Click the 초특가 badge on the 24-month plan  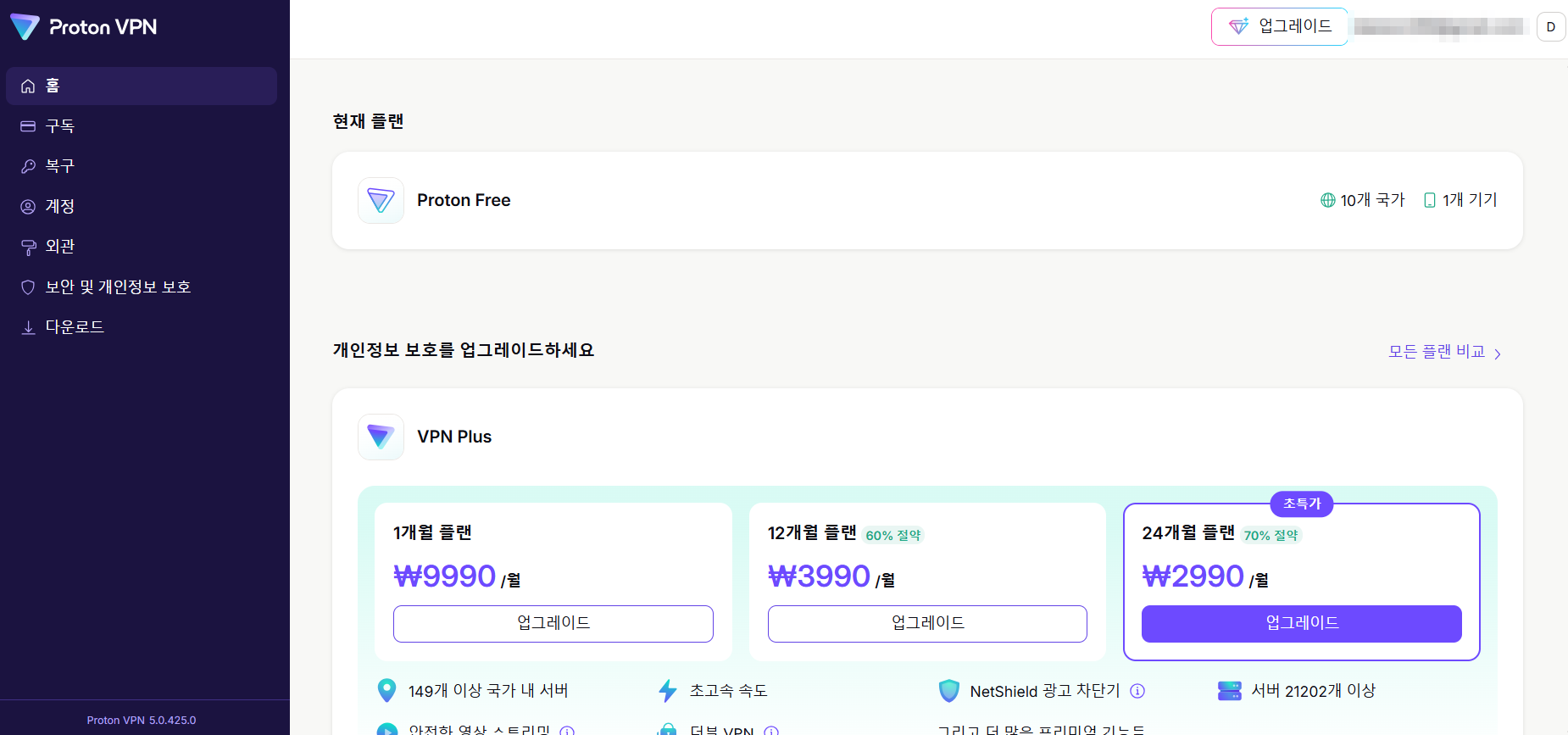(1302, 504)
